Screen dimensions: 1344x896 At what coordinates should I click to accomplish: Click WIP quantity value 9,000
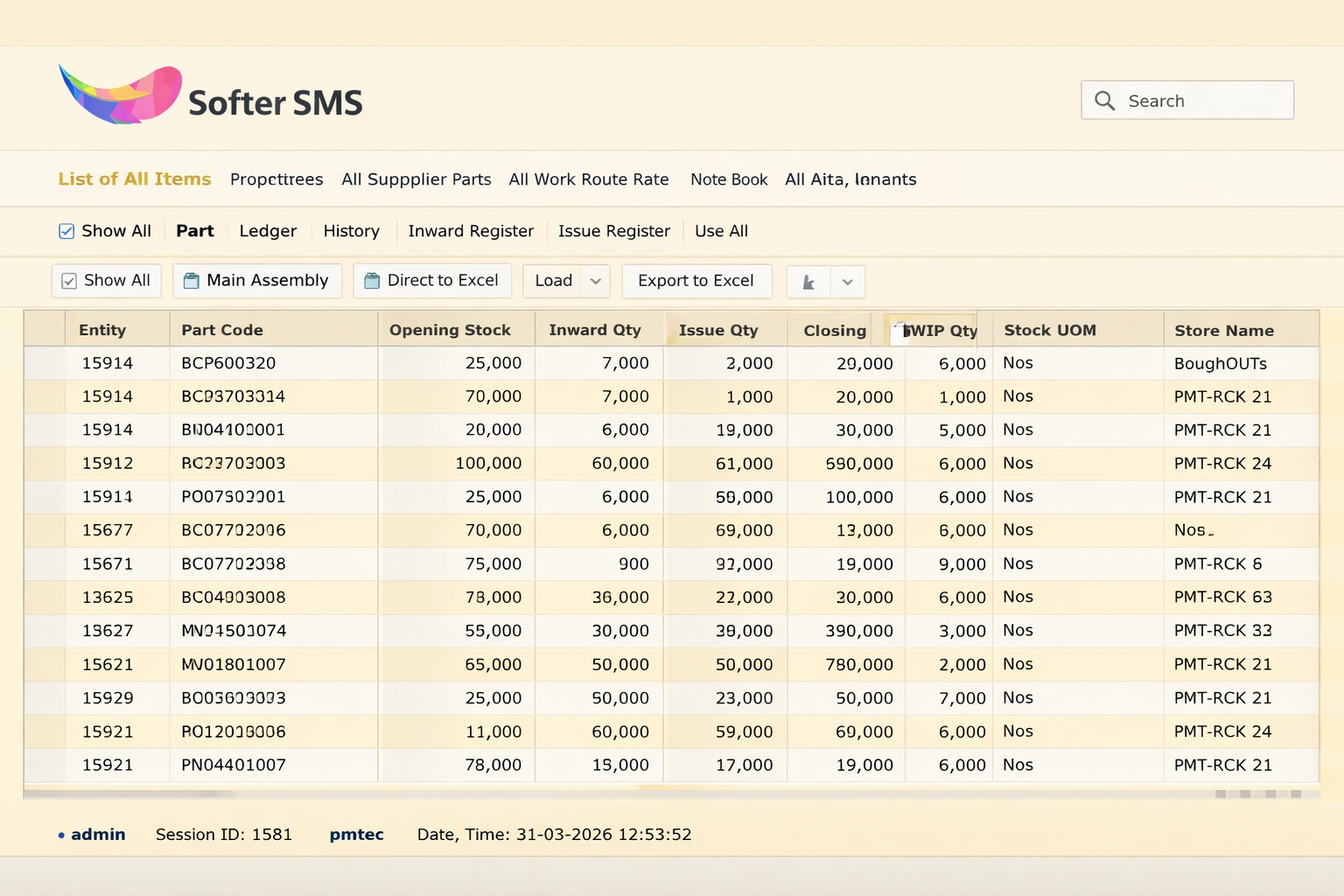tap(962, 564)
